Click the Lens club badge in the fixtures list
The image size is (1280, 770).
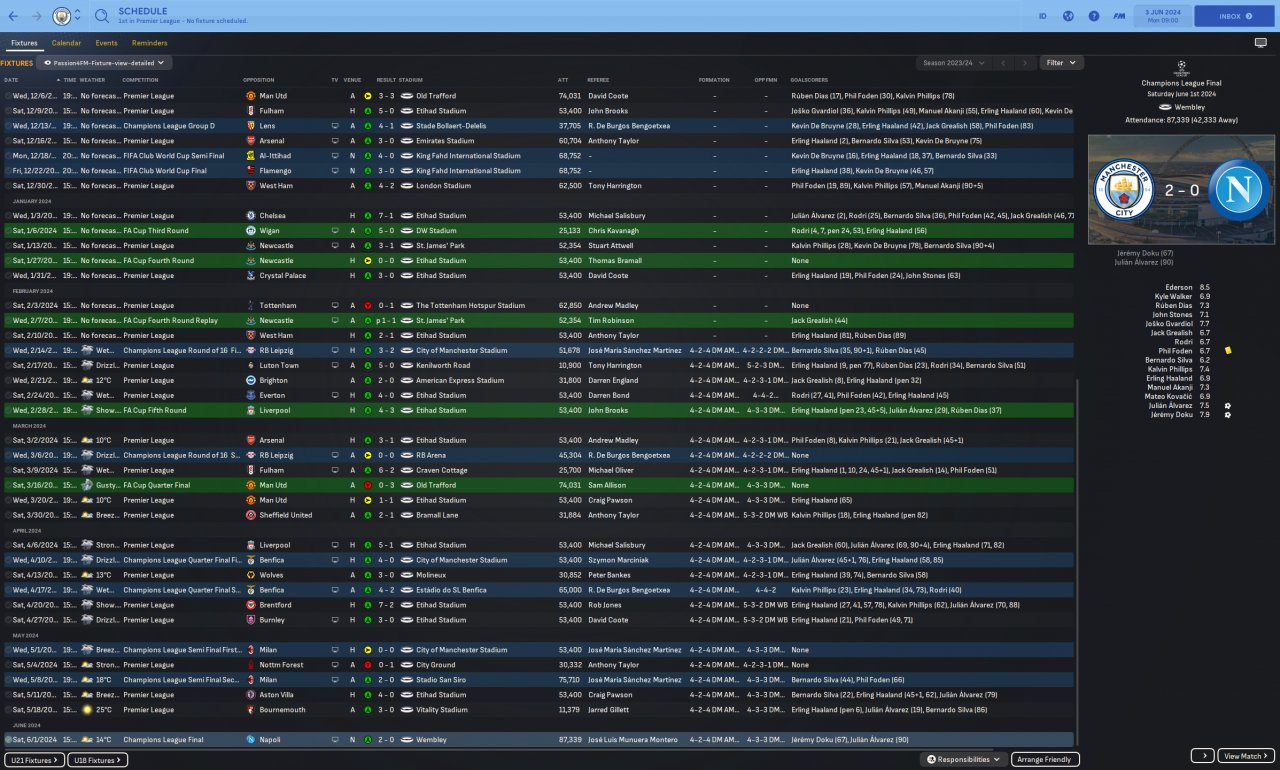pos(250,126)
